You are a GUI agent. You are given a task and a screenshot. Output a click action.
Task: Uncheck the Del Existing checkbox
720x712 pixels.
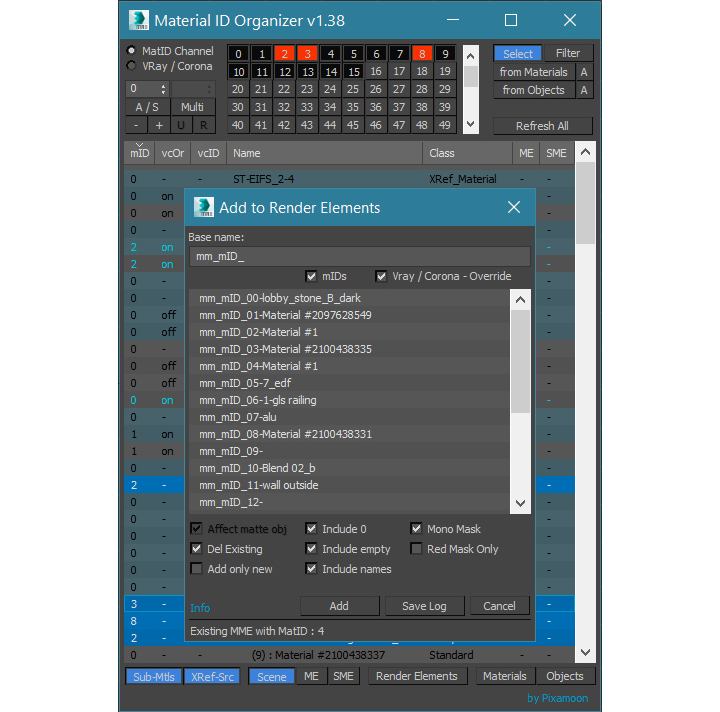click(x=196, y=549)
